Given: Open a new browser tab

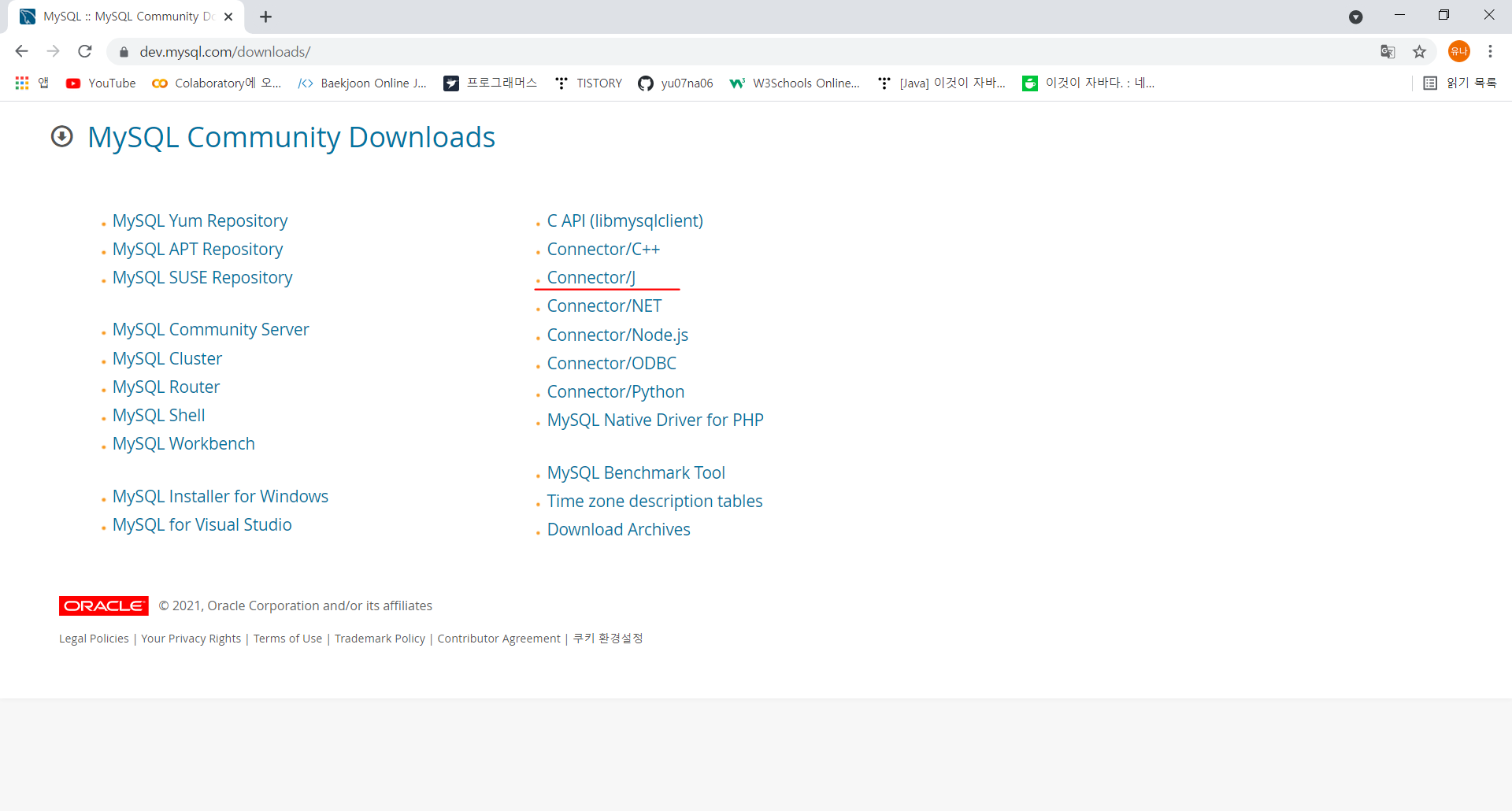Looking at the screenshot, I should coord(266,17).
